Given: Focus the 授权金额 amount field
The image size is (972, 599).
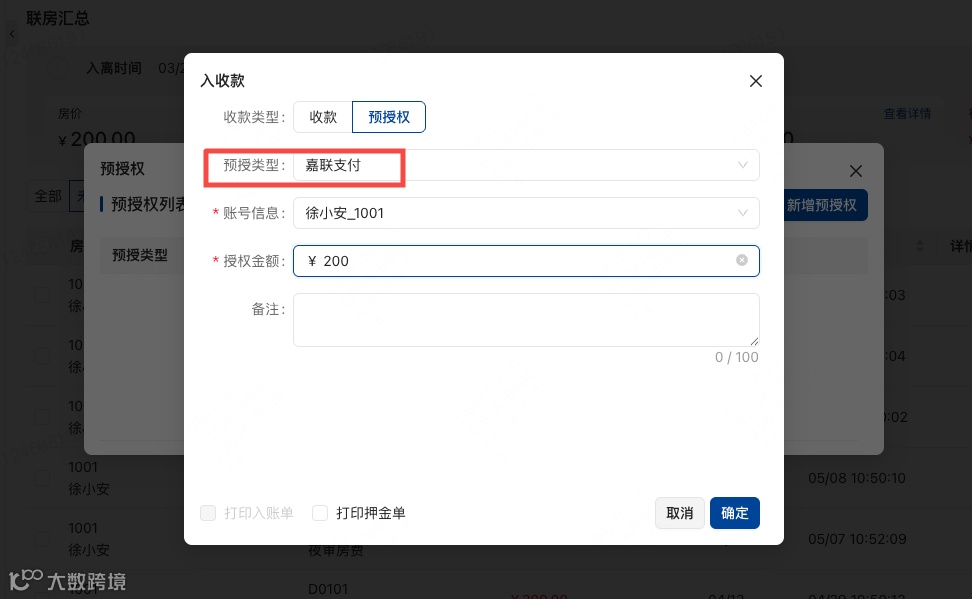Looking at the screenshot, I should tap(526, 261).
